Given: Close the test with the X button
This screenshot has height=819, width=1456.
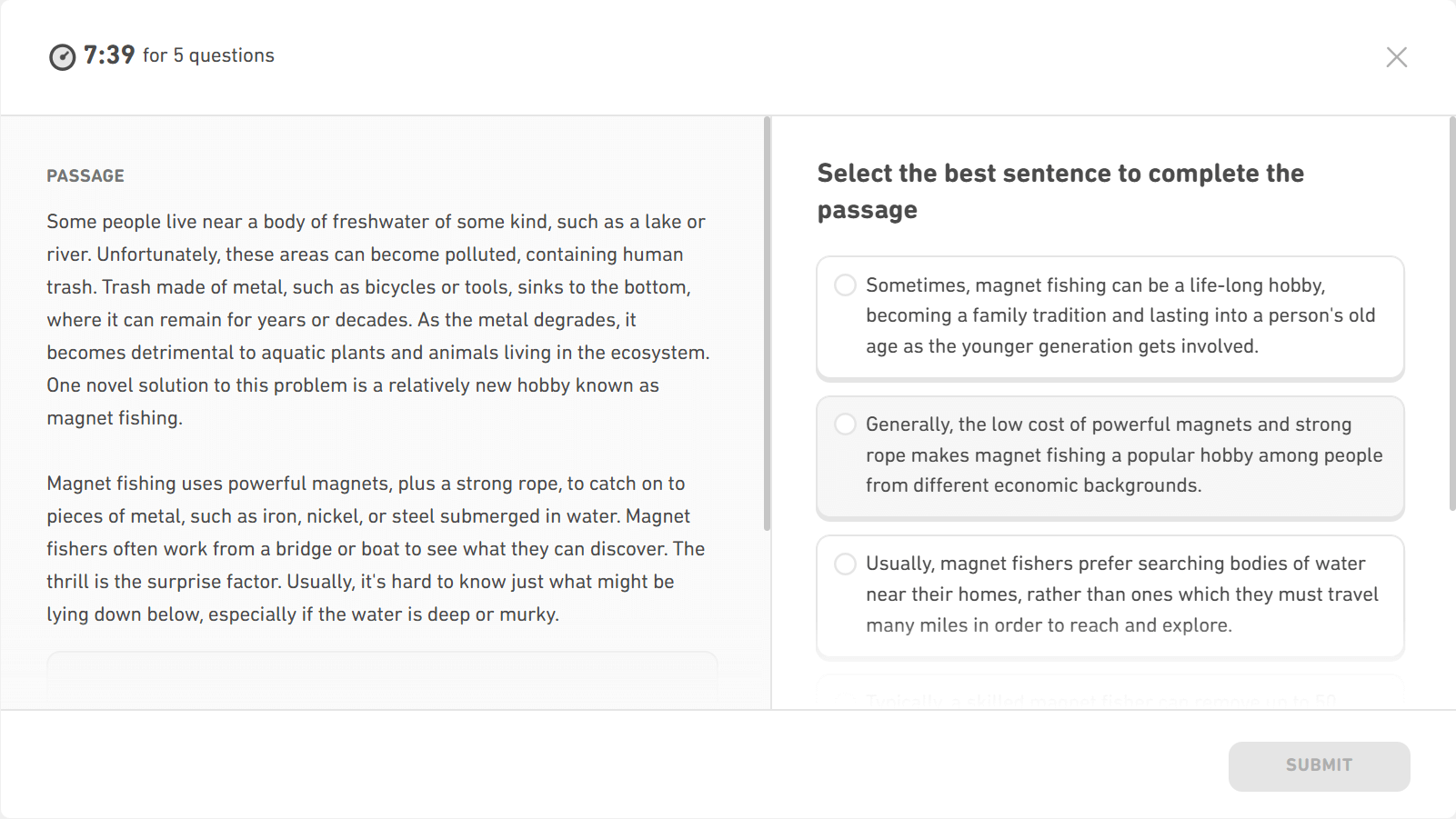Looking at the screenshot, I should click(x=1397, y=56).
